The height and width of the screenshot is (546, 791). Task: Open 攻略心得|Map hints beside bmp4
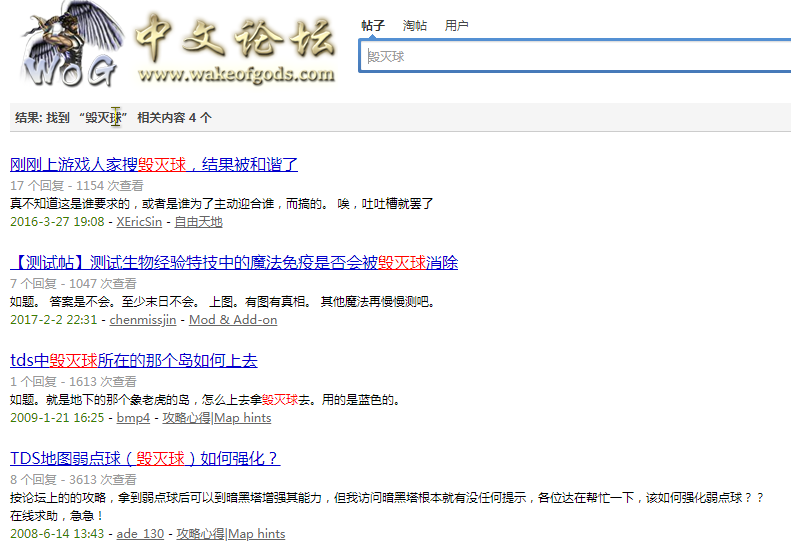point(216,418)
